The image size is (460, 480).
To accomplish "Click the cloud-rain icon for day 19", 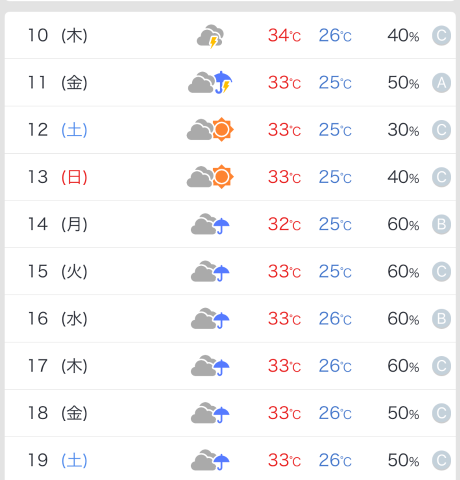I will pyautogui.click(x=210, y=460).
